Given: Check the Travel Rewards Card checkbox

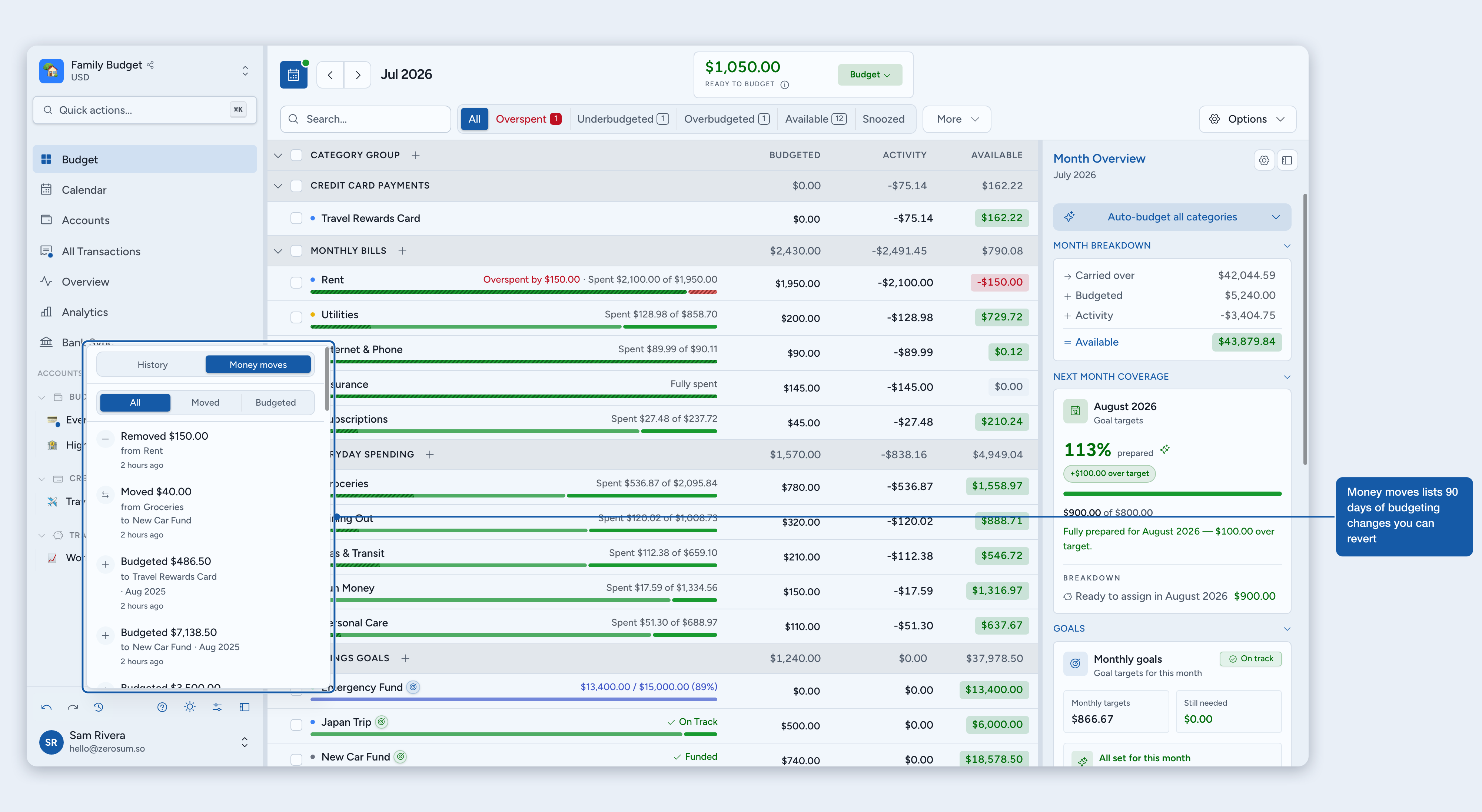Looking at the screenshot, I should tap(296, 219).
